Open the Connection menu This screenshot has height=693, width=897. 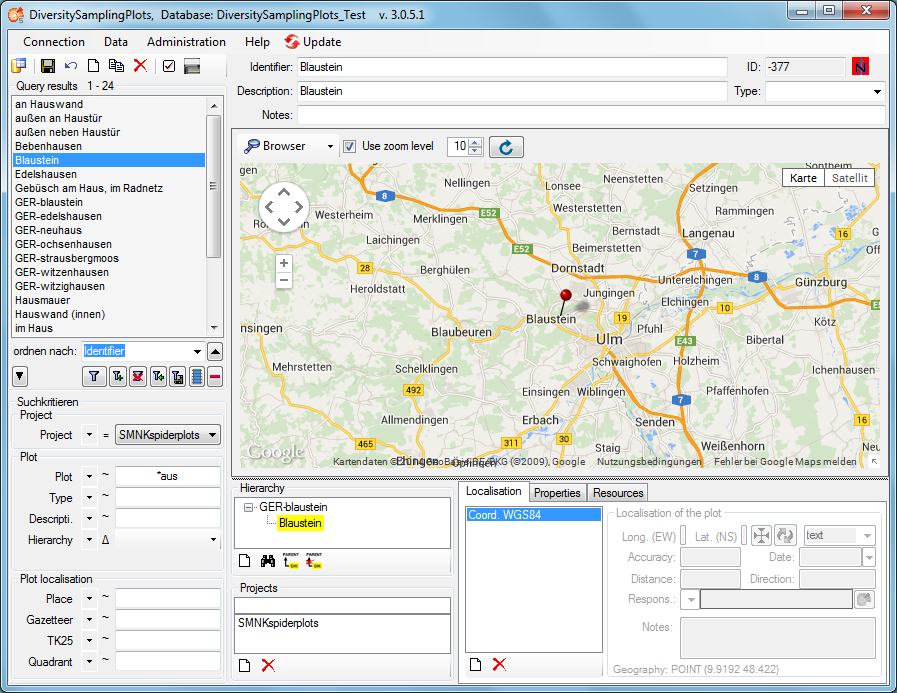(54, 42)
